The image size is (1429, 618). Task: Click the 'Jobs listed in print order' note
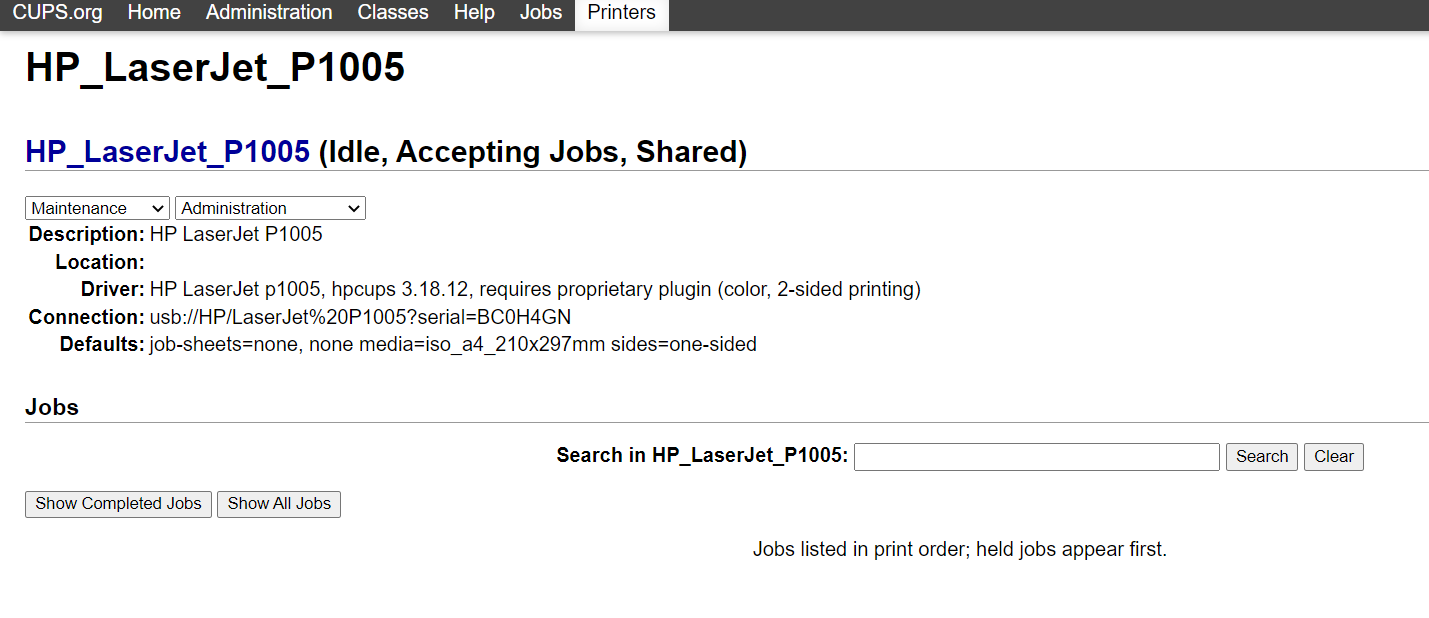(x=959, y=549)
